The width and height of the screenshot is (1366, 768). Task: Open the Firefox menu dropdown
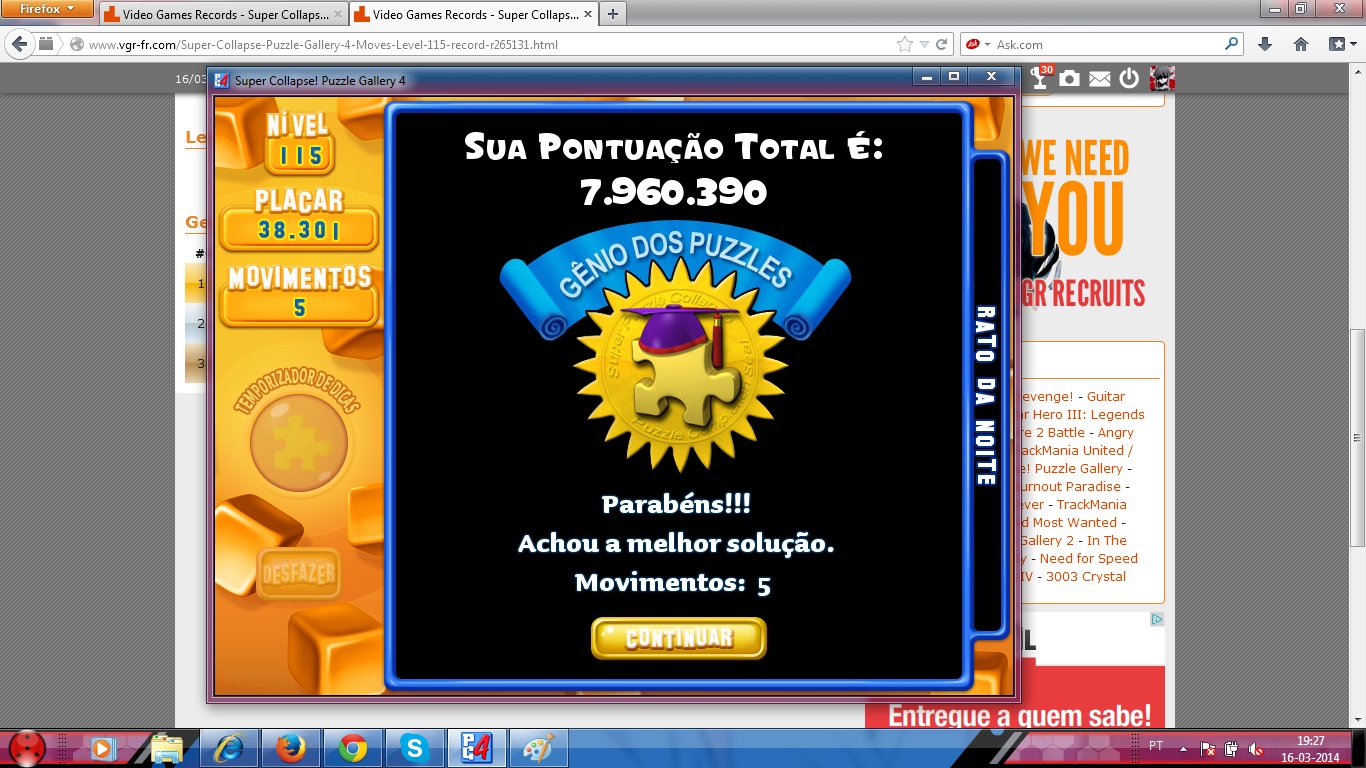pos(48,9)
